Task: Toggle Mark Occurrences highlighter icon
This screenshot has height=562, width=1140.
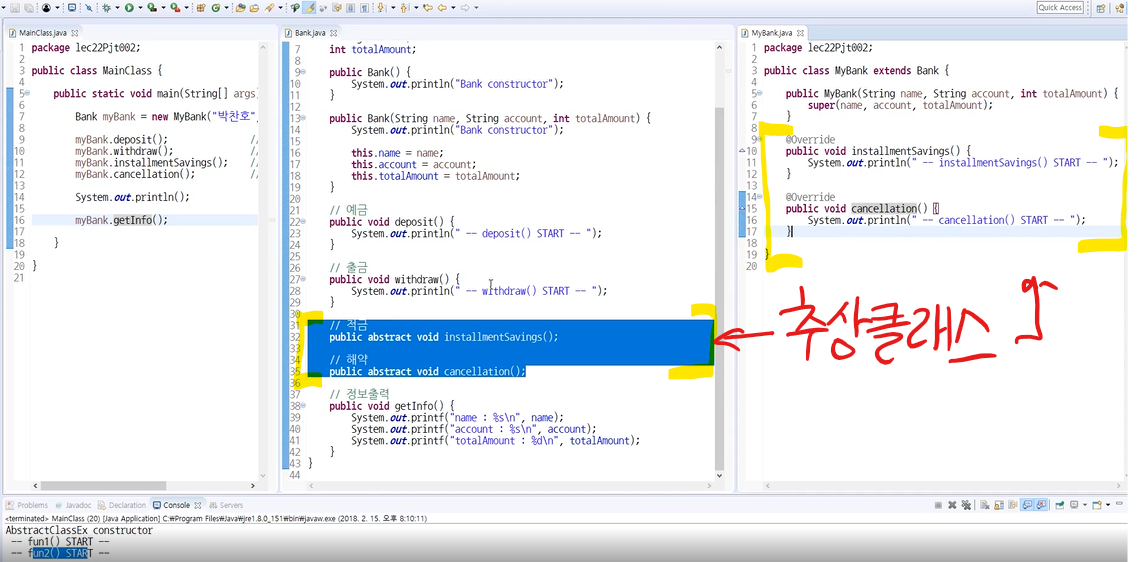Action: (310, 8)
